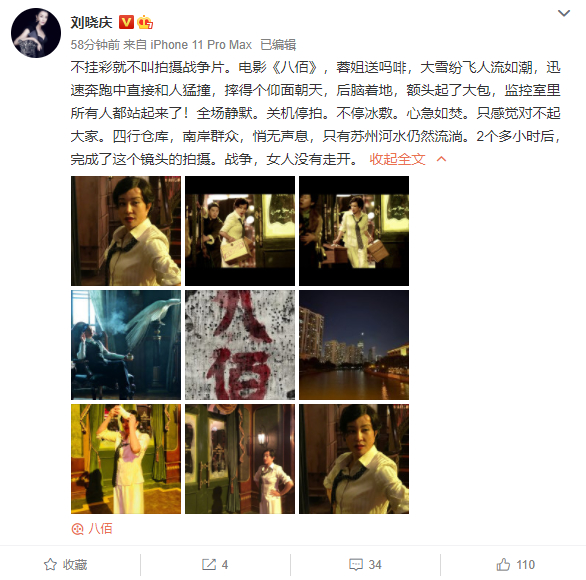Open the night river skyline photo
The image size is (586, 580).
[x=354, y=345]
